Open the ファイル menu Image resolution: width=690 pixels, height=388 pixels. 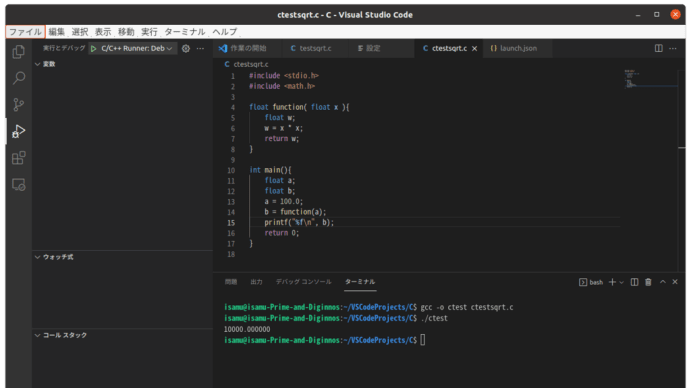pyautogui.click(x=25, y=32)
